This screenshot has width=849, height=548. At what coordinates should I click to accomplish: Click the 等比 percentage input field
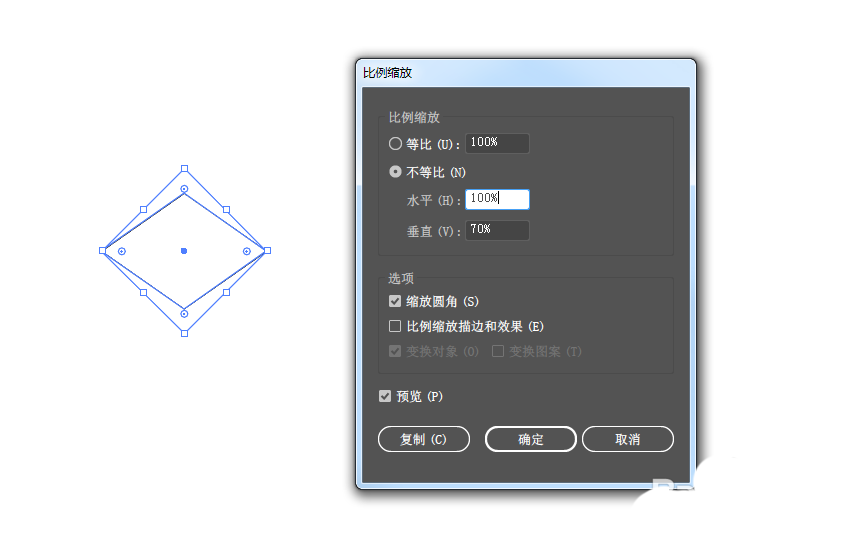[497, 143]
